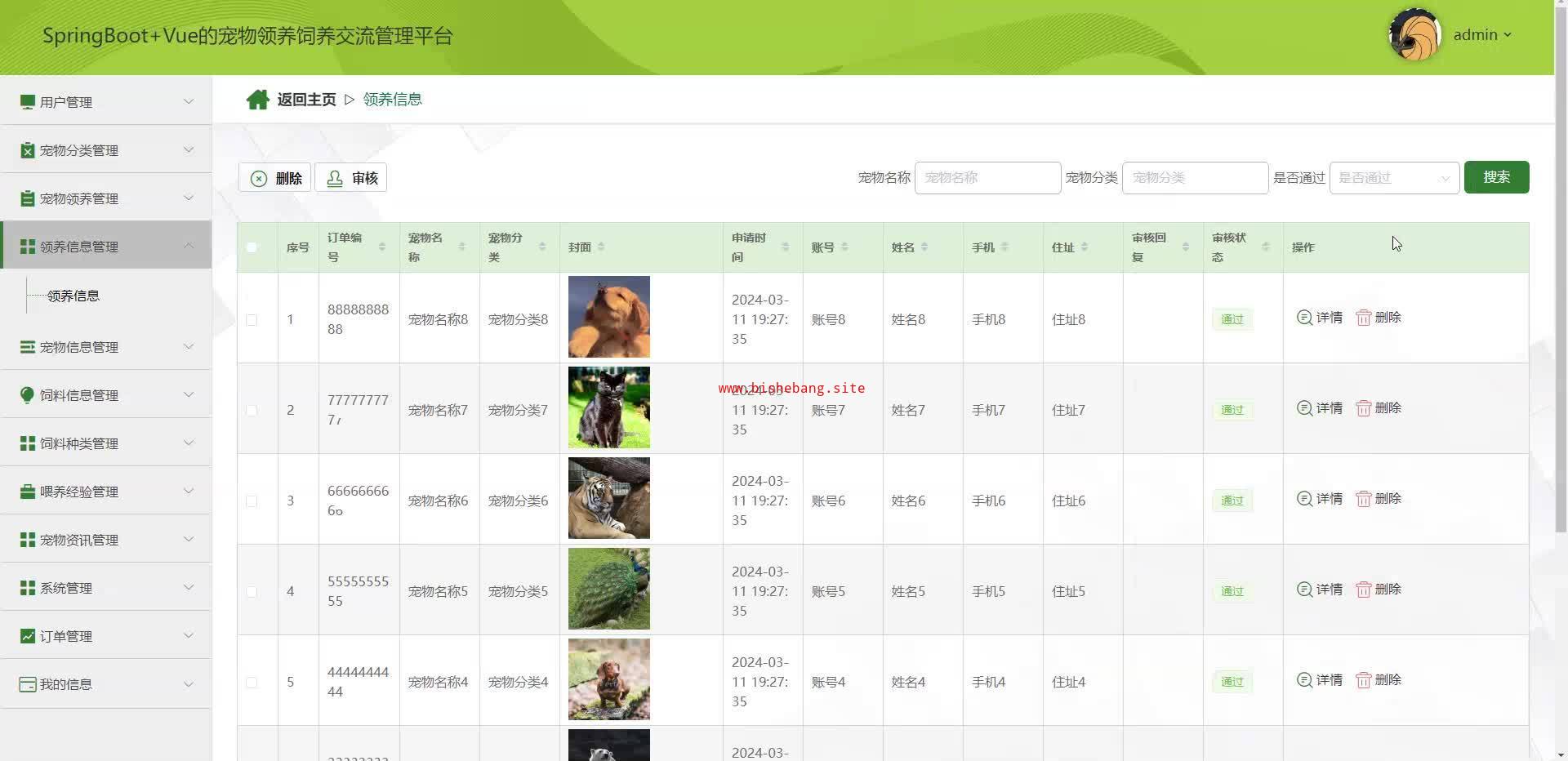Click the 用户管理 monitor icon in the sidebar

pyautogui.click(x=28, y=102)
